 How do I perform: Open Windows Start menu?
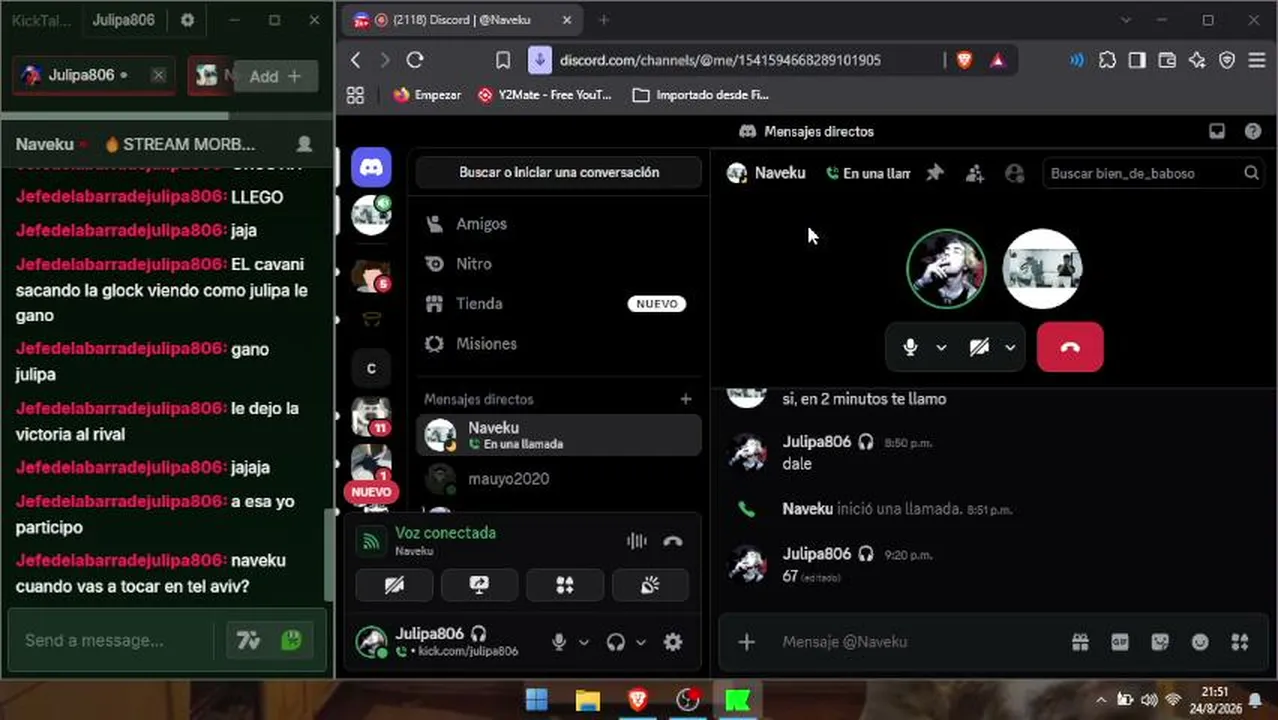pyautogui.click(x=537, y=700)
